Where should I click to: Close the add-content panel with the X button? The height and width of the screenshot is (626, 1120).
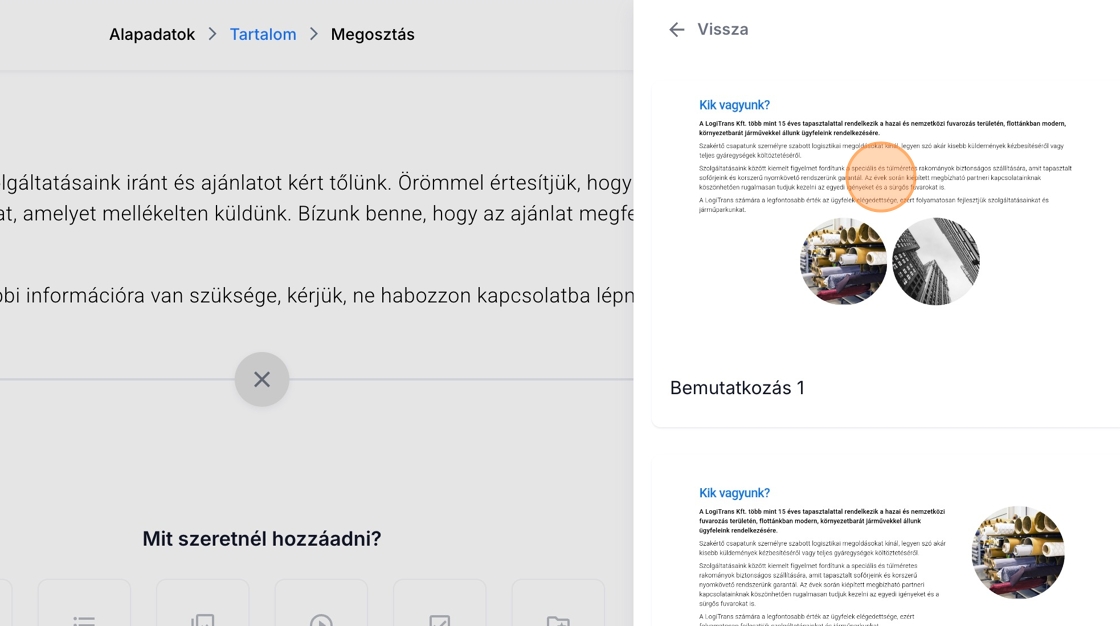tap(262, 380)
